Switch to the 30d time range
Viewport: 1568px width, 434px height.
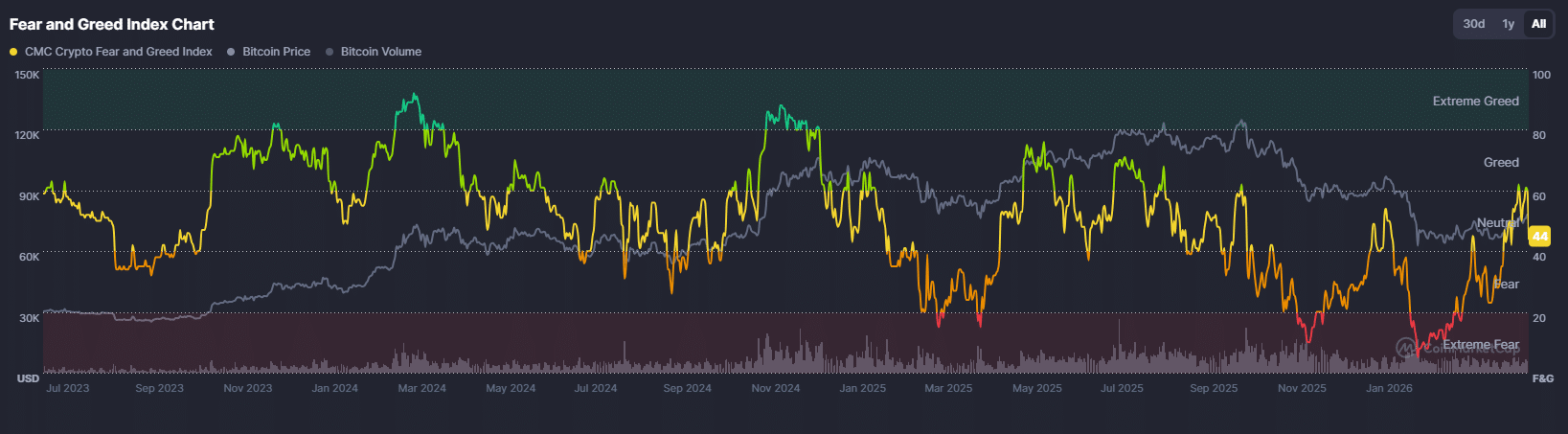tap(1473, 24)
